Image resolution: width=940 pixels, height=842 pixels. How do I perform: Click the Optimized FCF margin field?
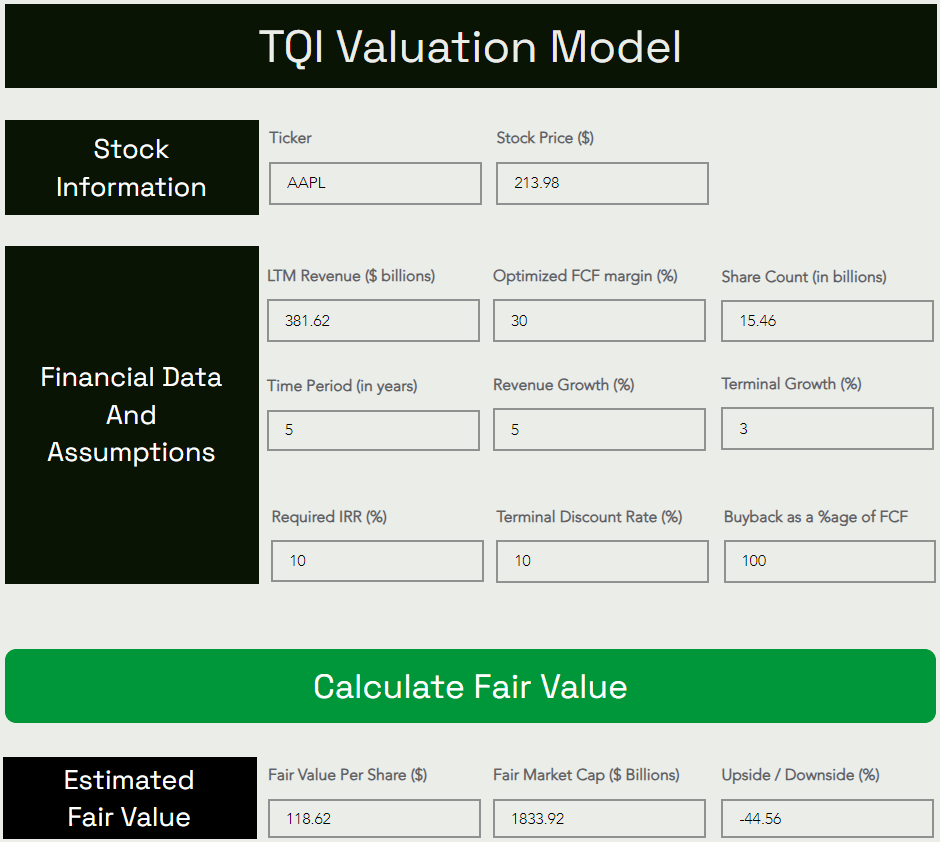point(599,321)
